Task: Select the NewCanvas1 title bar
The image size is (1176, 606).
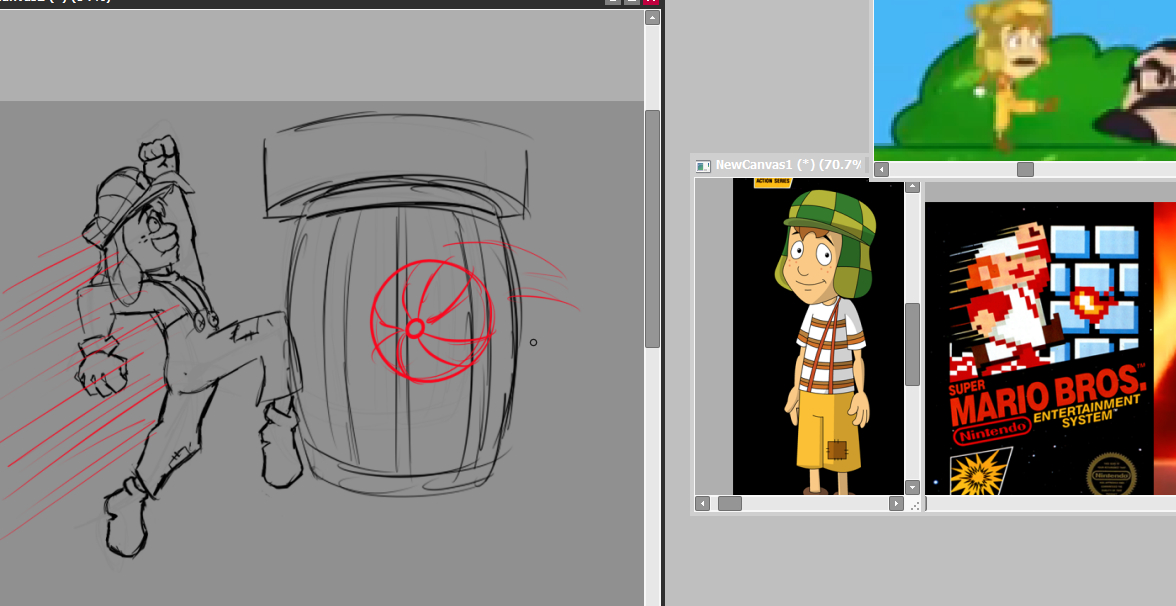Action: tap(780, 165)
